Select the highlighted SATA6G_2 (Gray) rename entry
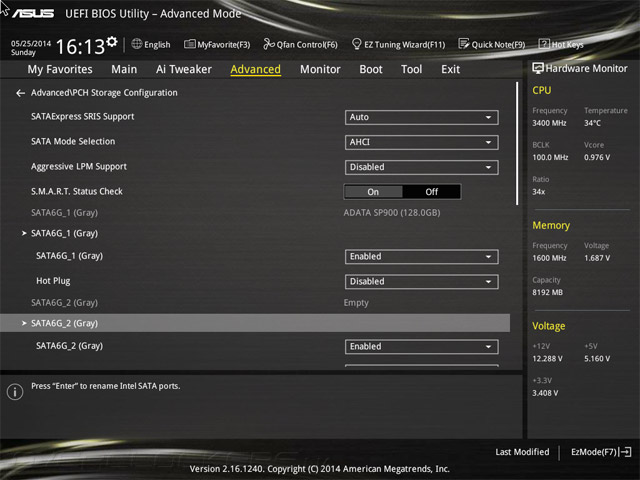Viewport: 640px width, 480px height. [x=255, y=323]
